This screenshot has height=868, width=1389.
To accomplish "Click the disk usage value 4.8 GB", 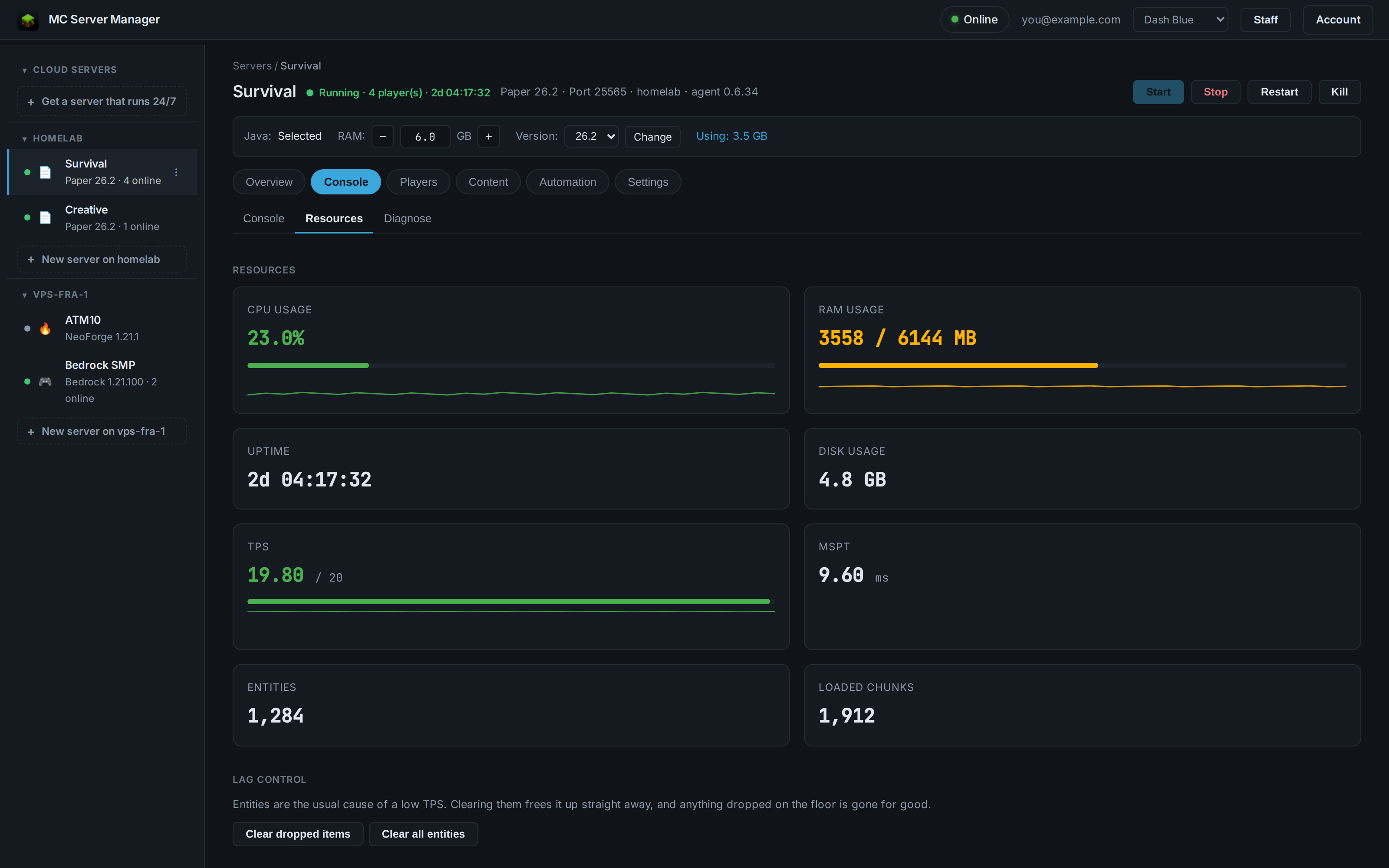I will (852, 480).
